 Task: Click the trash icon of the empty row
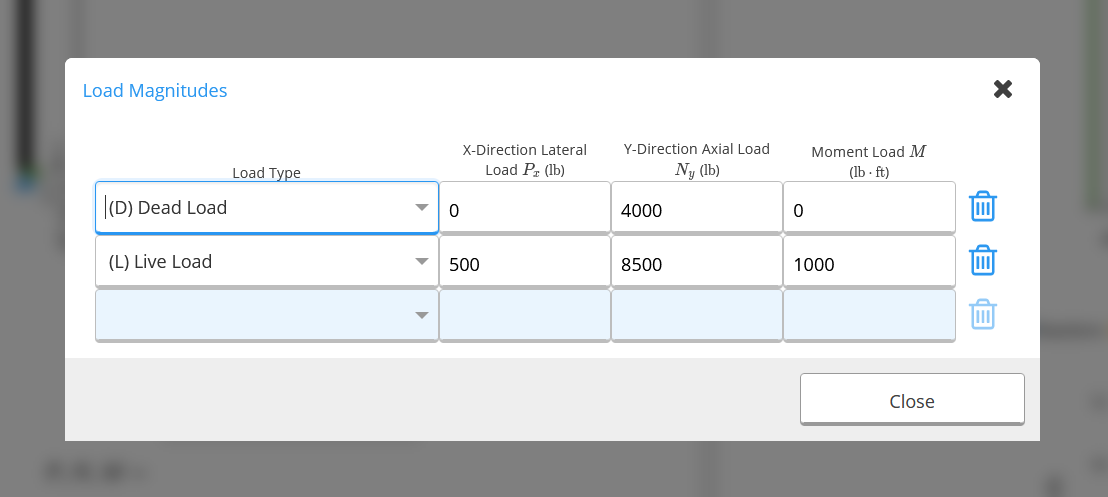[x=982, y=314]
